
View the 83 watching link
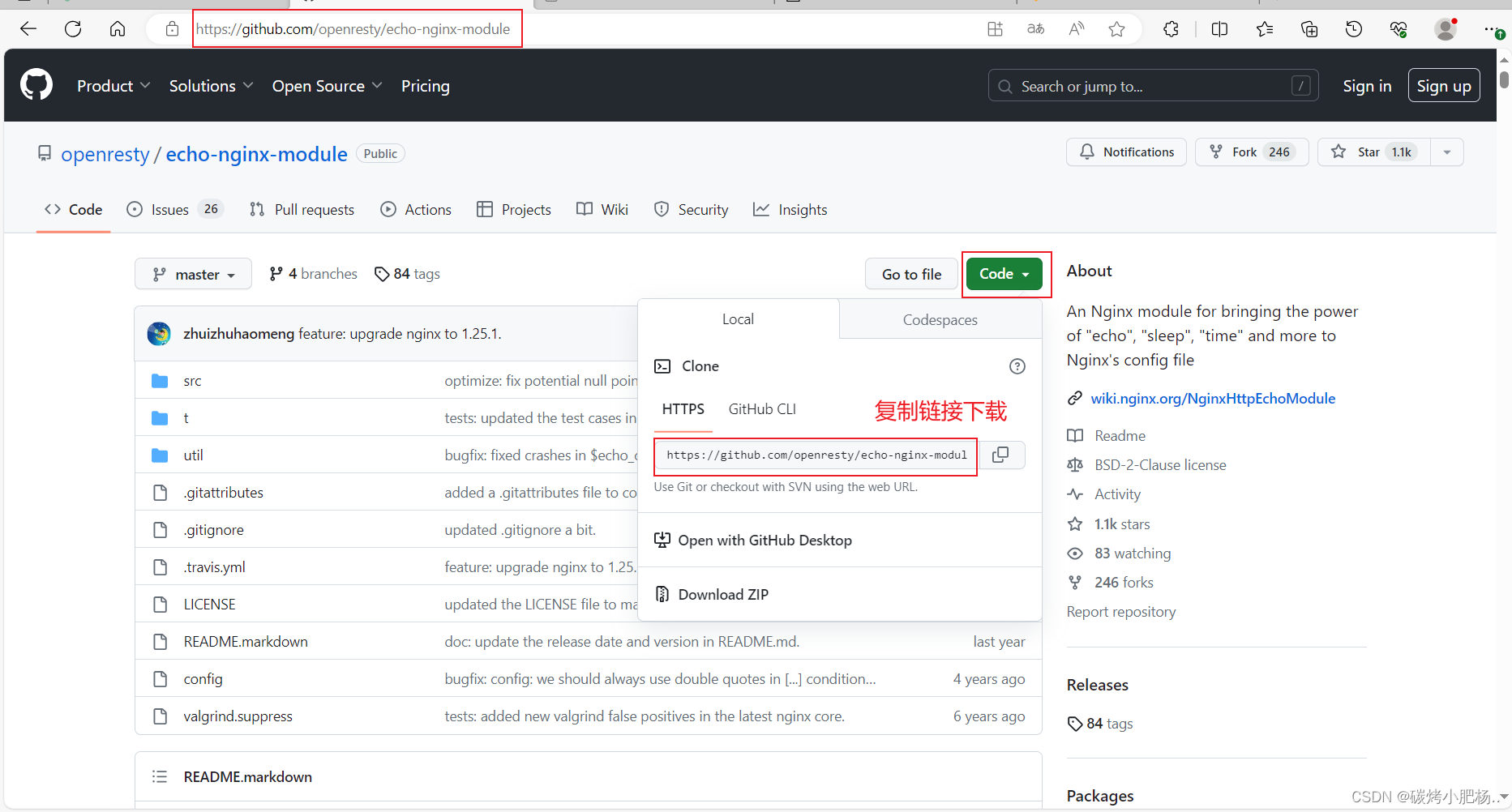click(x=1133, y=553)
